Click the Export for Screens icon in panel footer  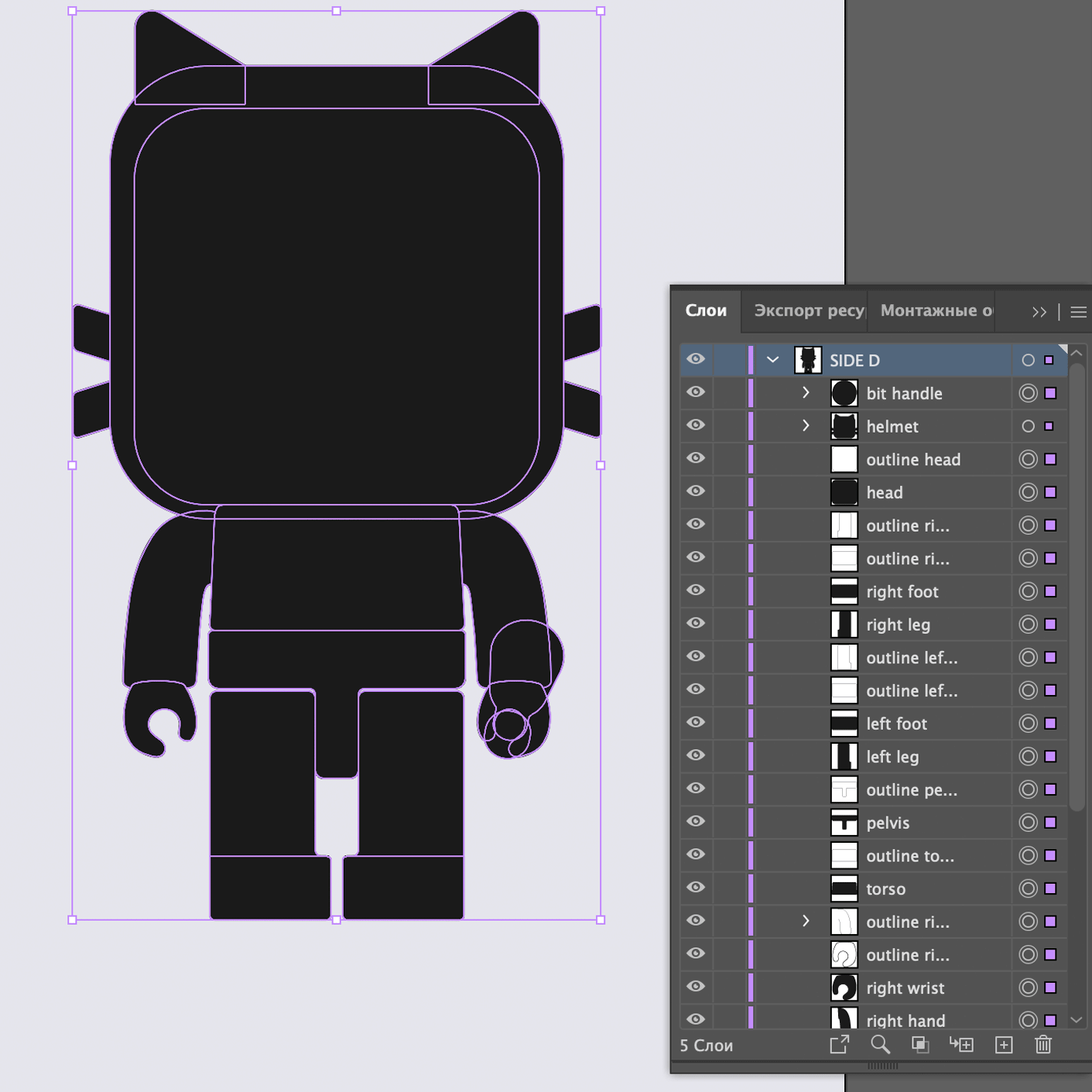[840, 1045]
